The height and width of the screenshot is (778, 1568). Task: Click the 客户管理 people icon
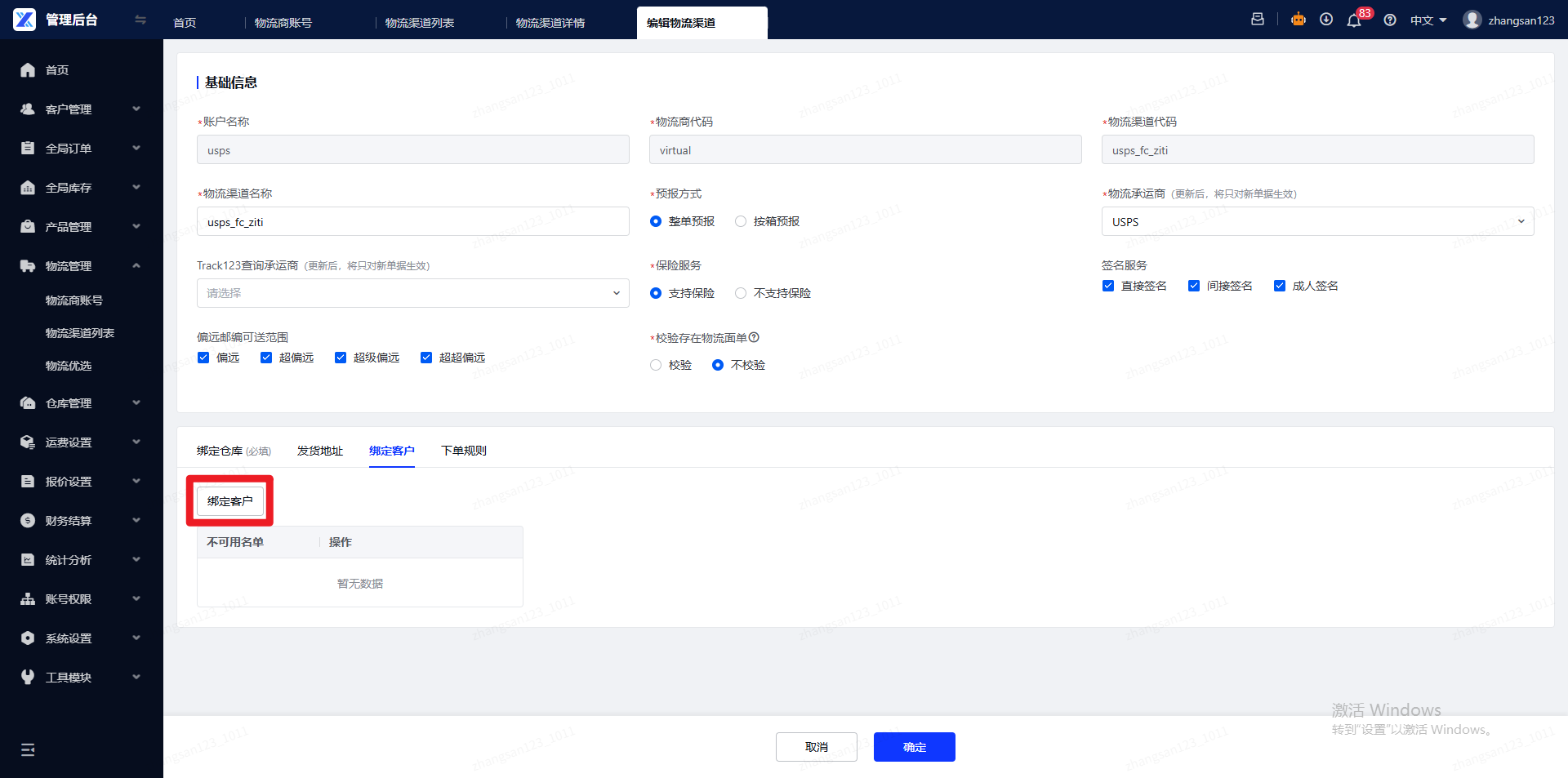pos(28,109)
